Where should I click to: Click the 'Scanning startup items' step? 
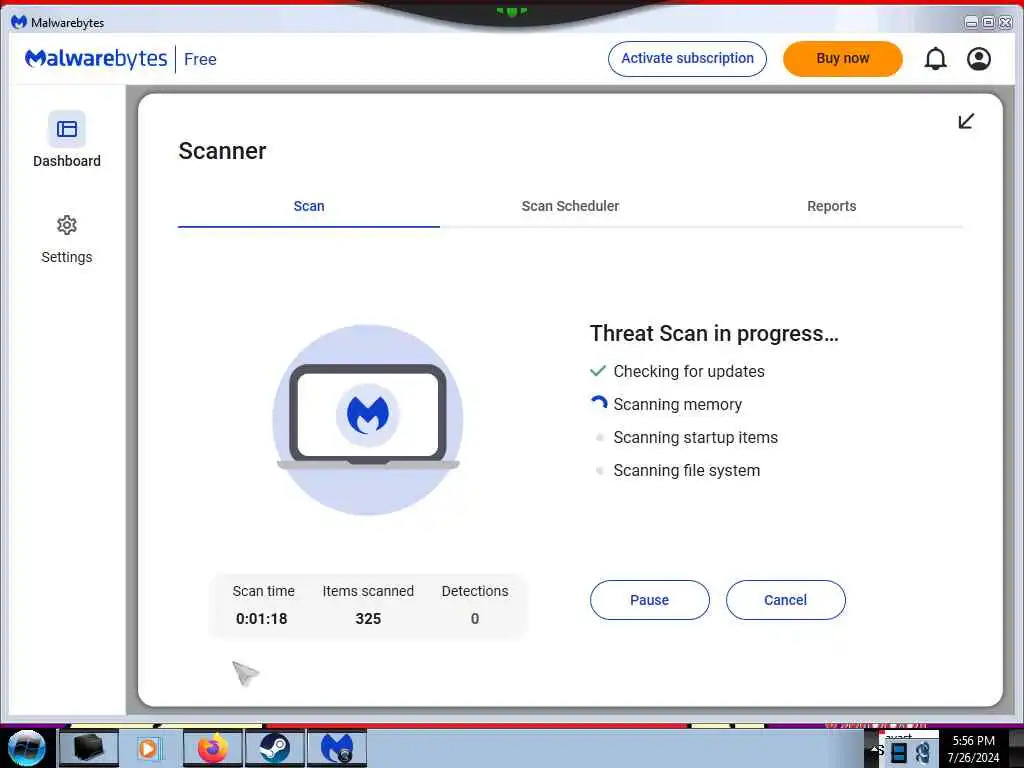click(696, 438)
